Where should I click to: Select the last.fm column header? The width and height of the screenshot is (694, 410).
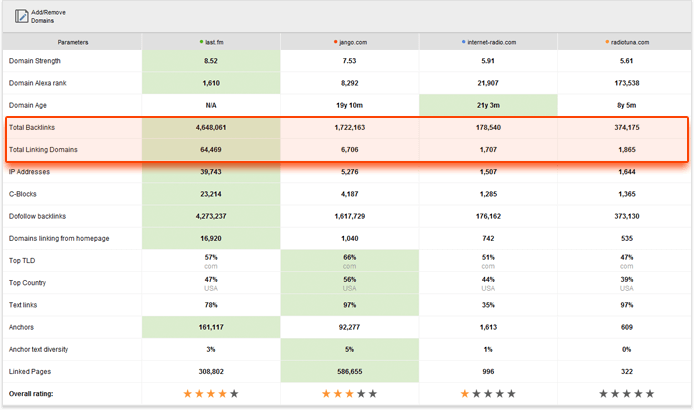point(211,42)
